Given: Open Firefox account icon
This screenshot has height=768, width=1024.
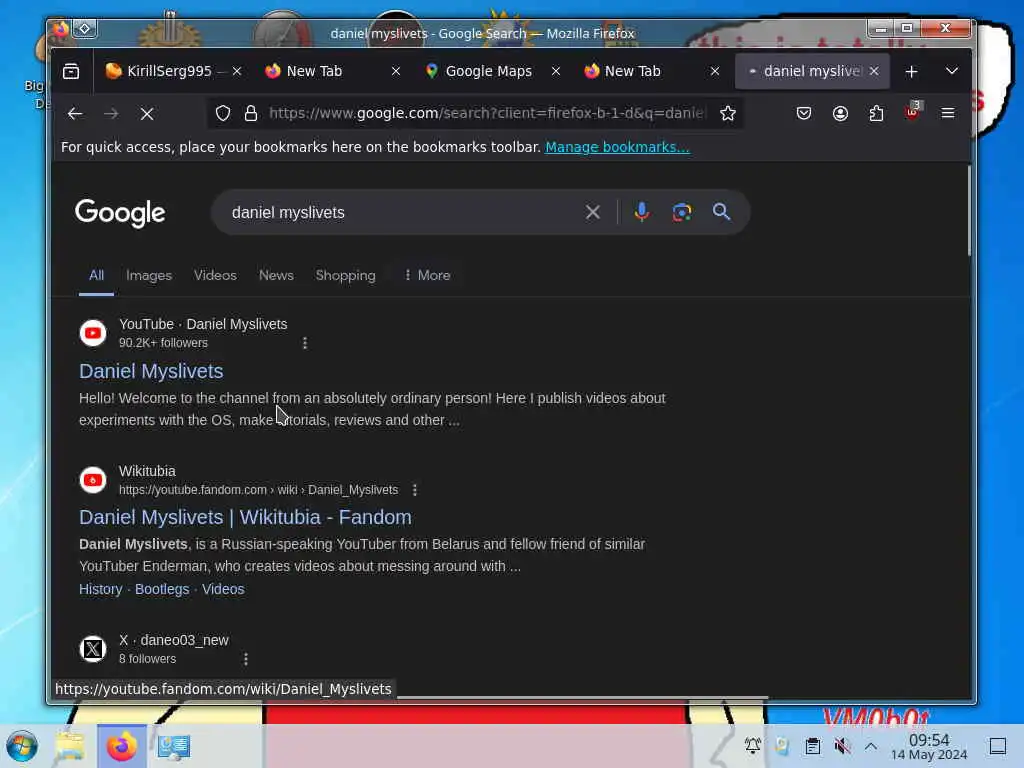Looking at the screenshot, I should (840, 113).
